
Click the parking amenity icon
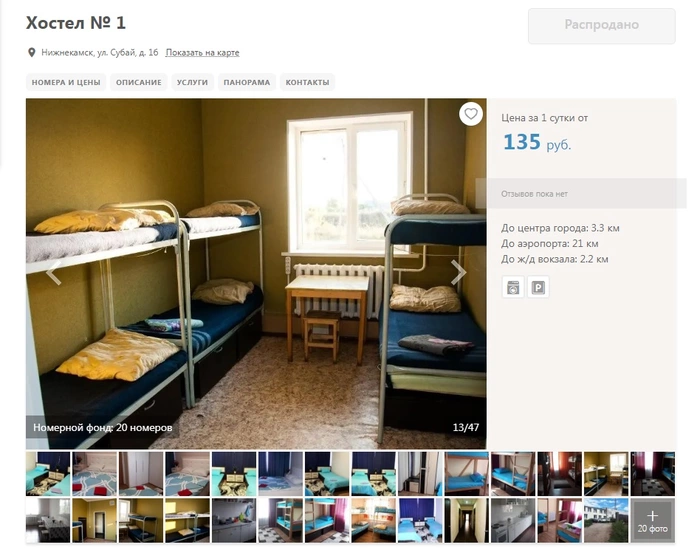tap(538, 287)
